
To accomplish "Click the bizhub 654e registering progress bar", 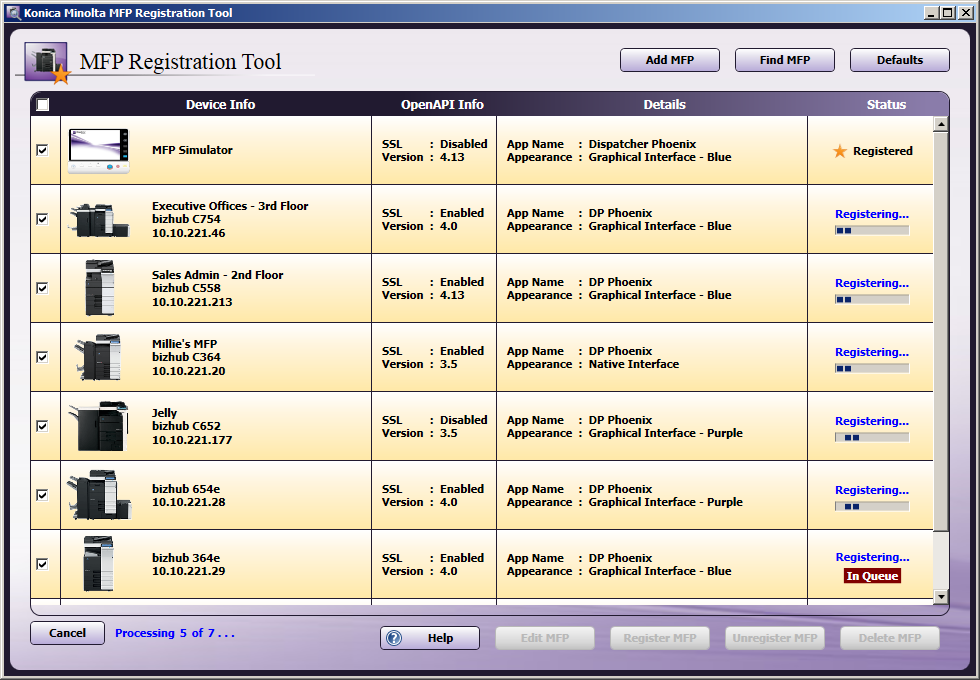I will [872, 506].
